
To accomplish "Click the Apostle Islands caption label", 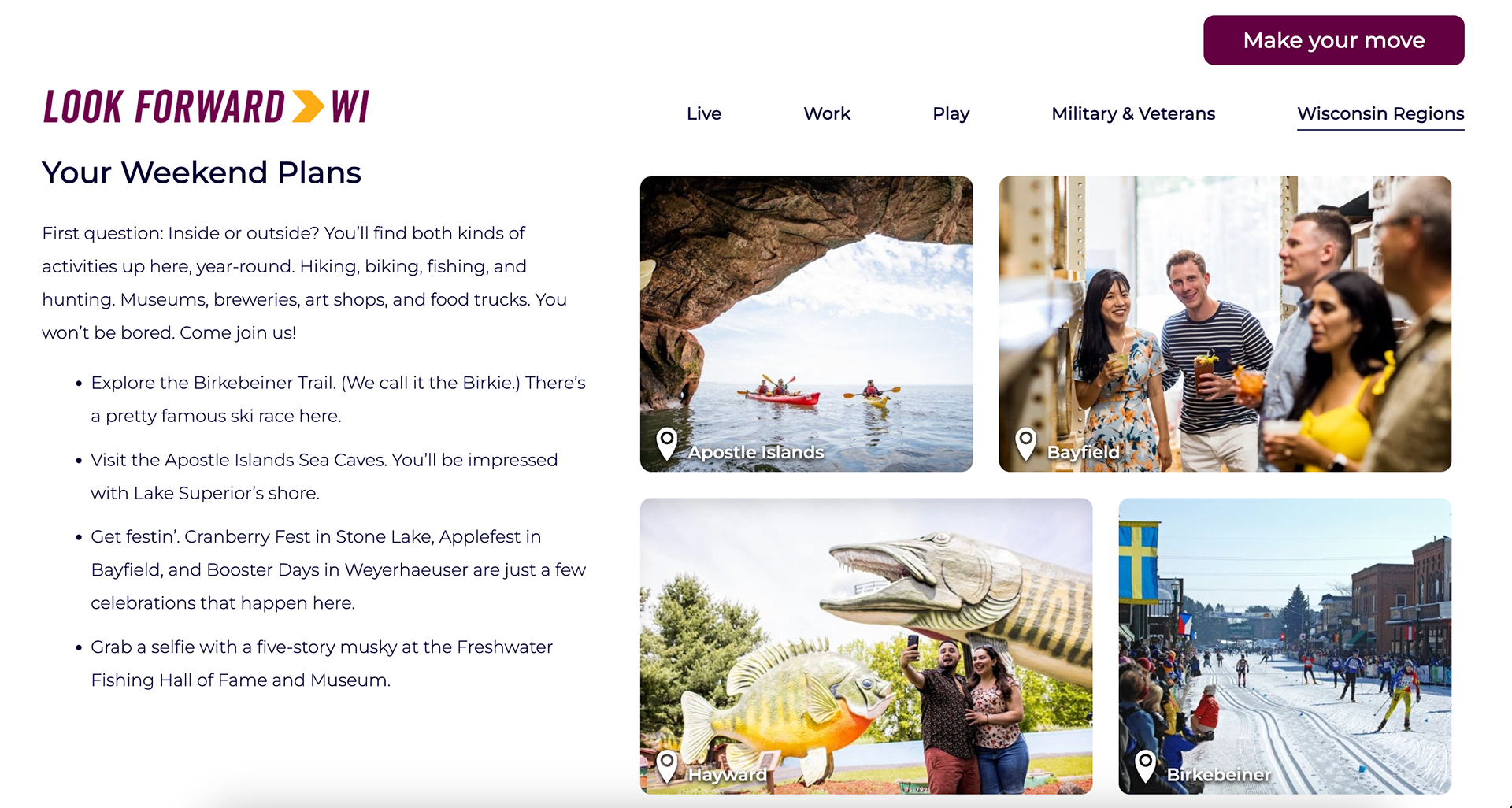I will (x=756, y=452).
